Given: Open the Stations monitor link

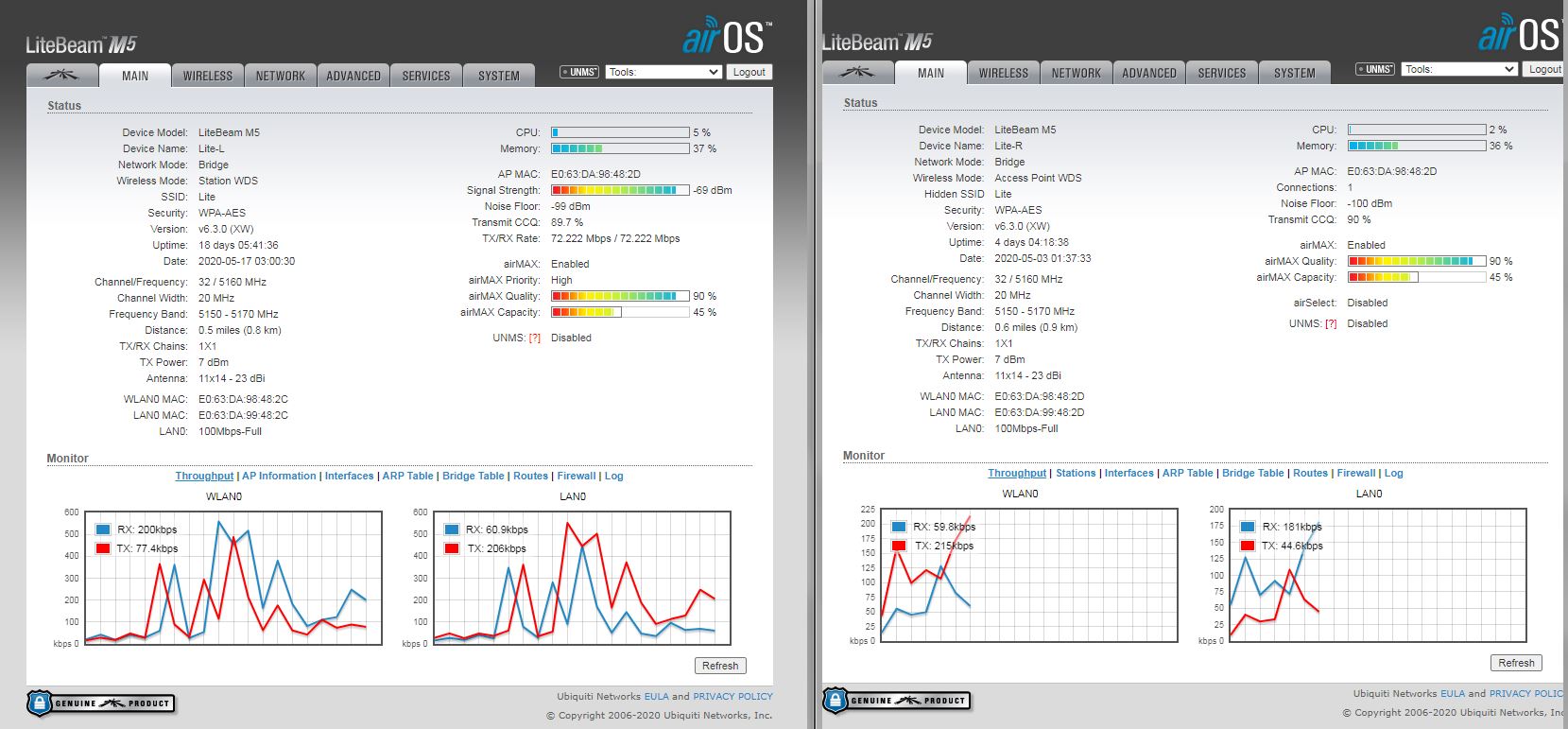Looking at the screenshot, I should (x=1076, y=474).
